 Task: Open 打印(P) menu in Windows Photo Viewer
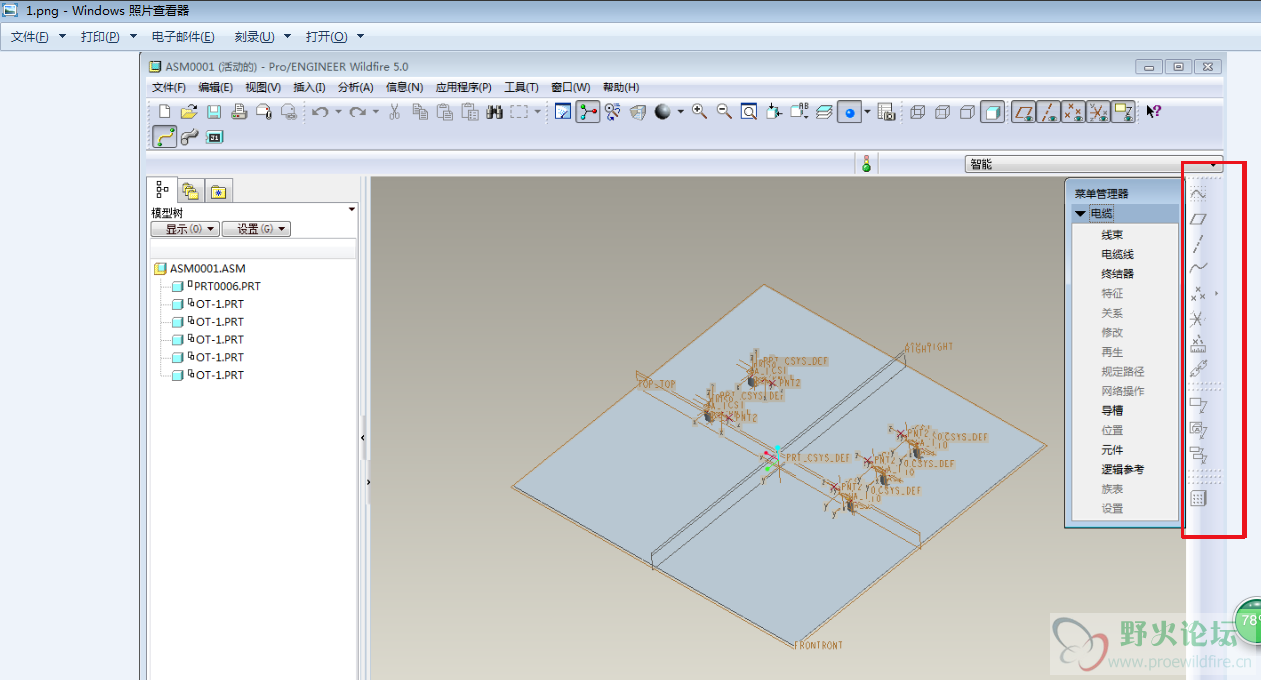(x=100, y=37)
